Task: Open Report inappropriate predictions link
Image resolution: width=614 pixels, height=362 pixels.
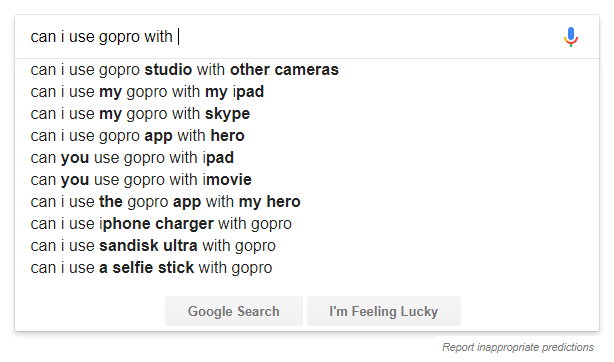Action: click(518, 347)
